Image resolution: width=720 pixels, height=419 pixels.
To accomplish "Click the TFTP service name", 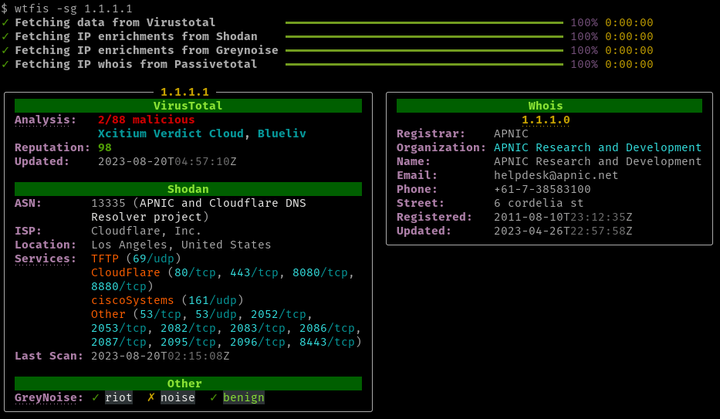I will pos(105,259).
